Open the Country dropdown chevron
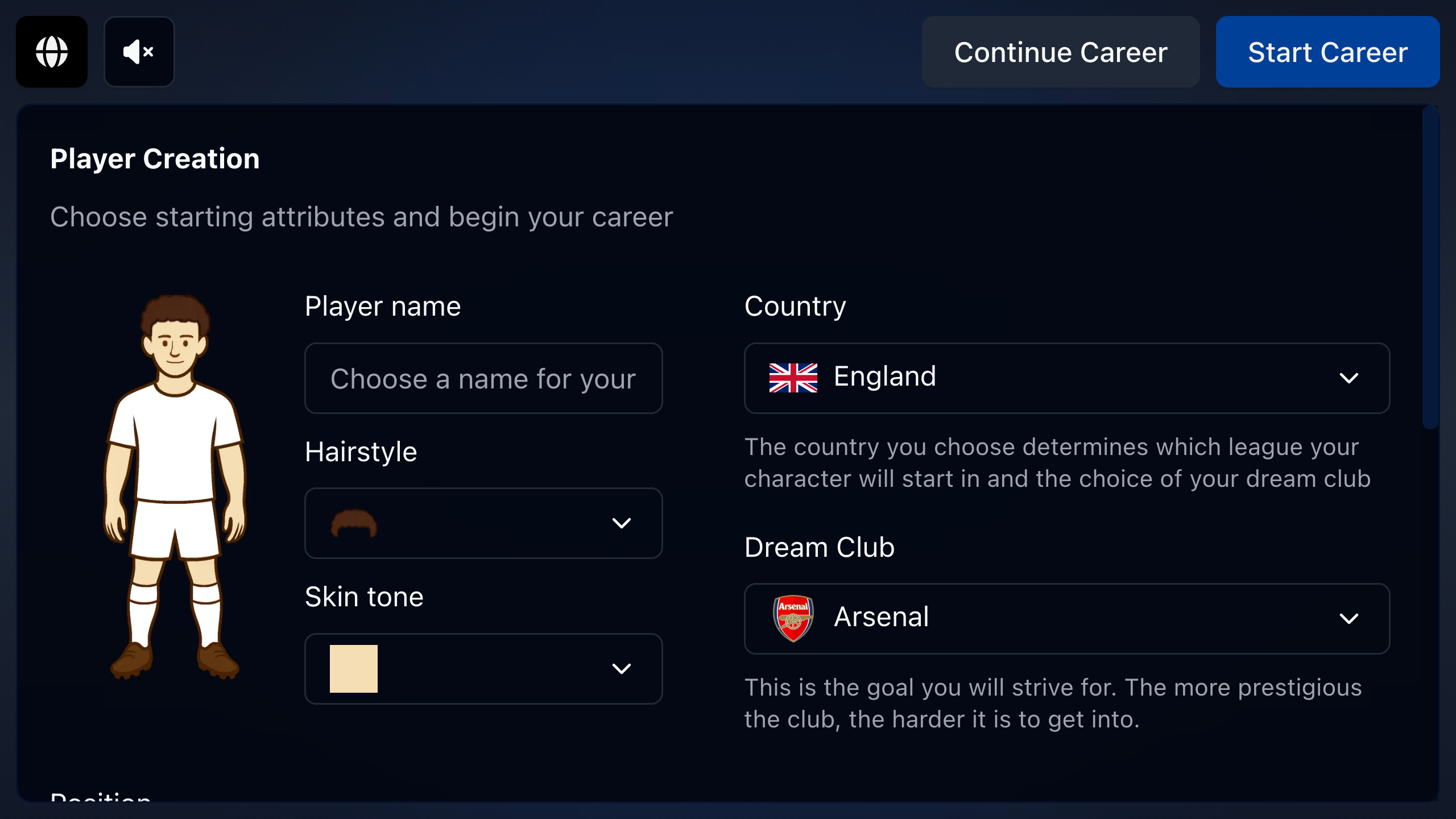 (1349, 378)
